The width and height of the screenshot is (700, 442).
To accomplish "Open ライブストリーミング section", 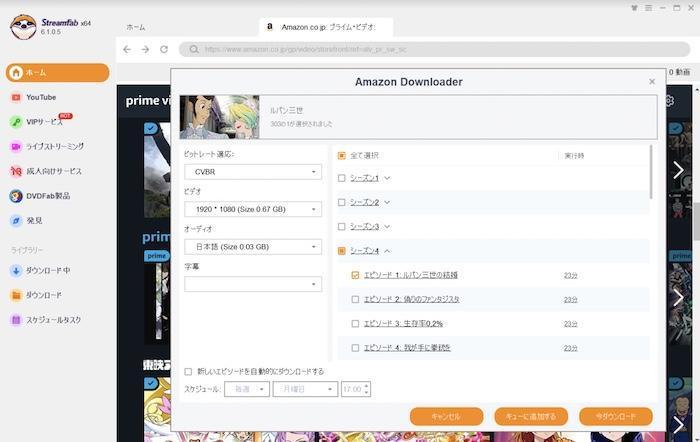I will pyautogui.click(x=47, y=146).
